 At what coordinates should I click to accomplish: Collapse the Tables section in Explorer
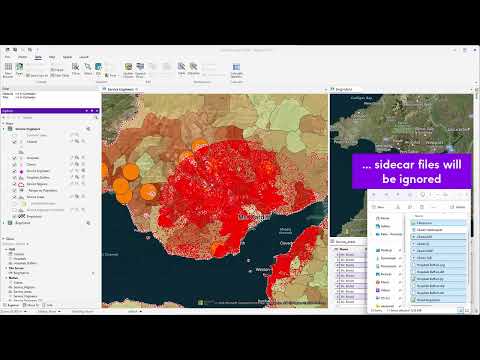[4, 239]
